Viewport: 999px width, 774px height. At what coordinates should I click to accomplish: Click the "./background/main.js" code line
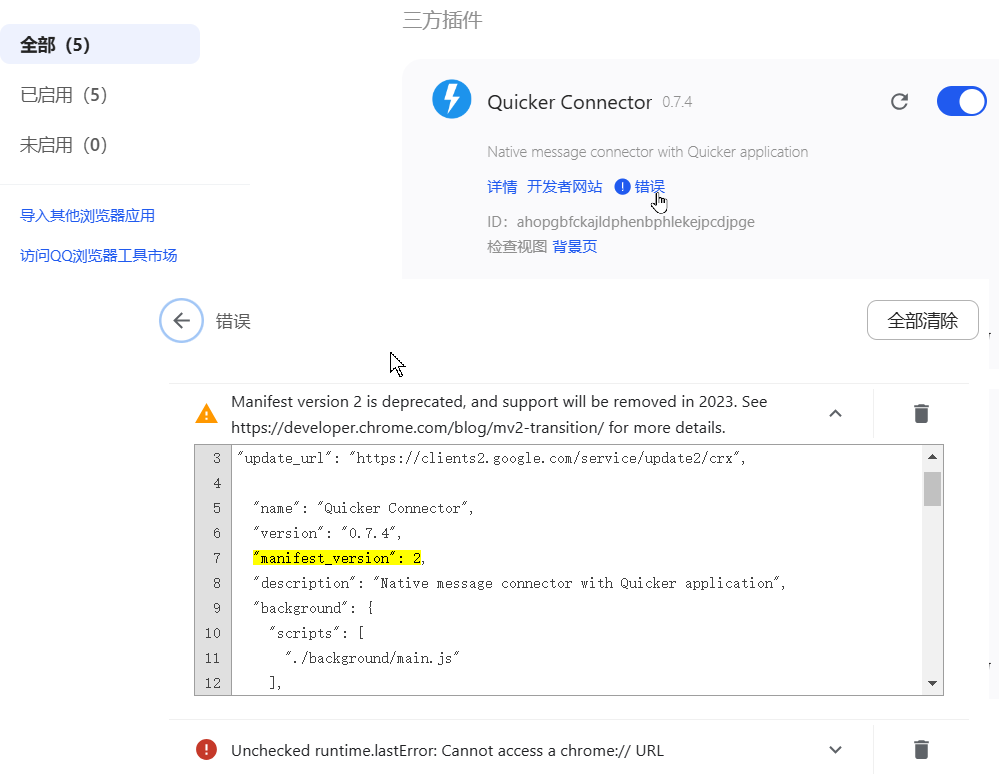(x=373, y=658)
